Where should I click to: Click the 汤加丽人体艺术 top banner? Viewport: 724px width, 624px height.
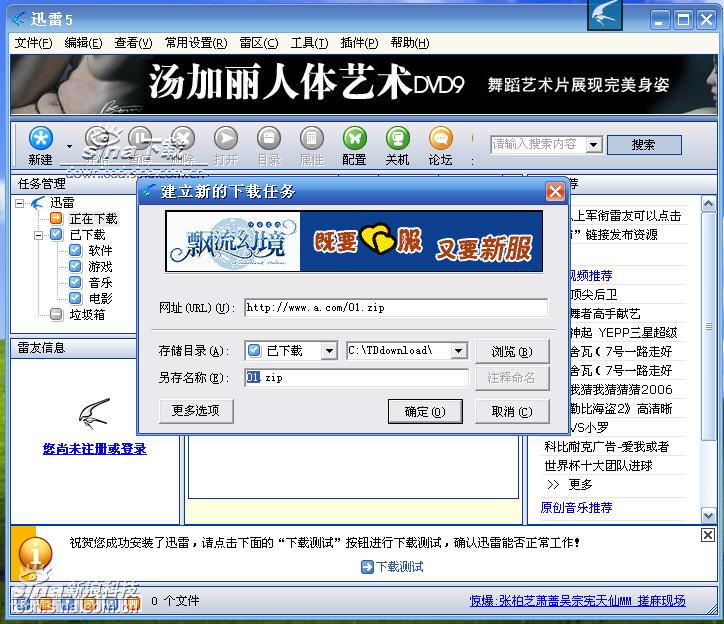(364, 85)
